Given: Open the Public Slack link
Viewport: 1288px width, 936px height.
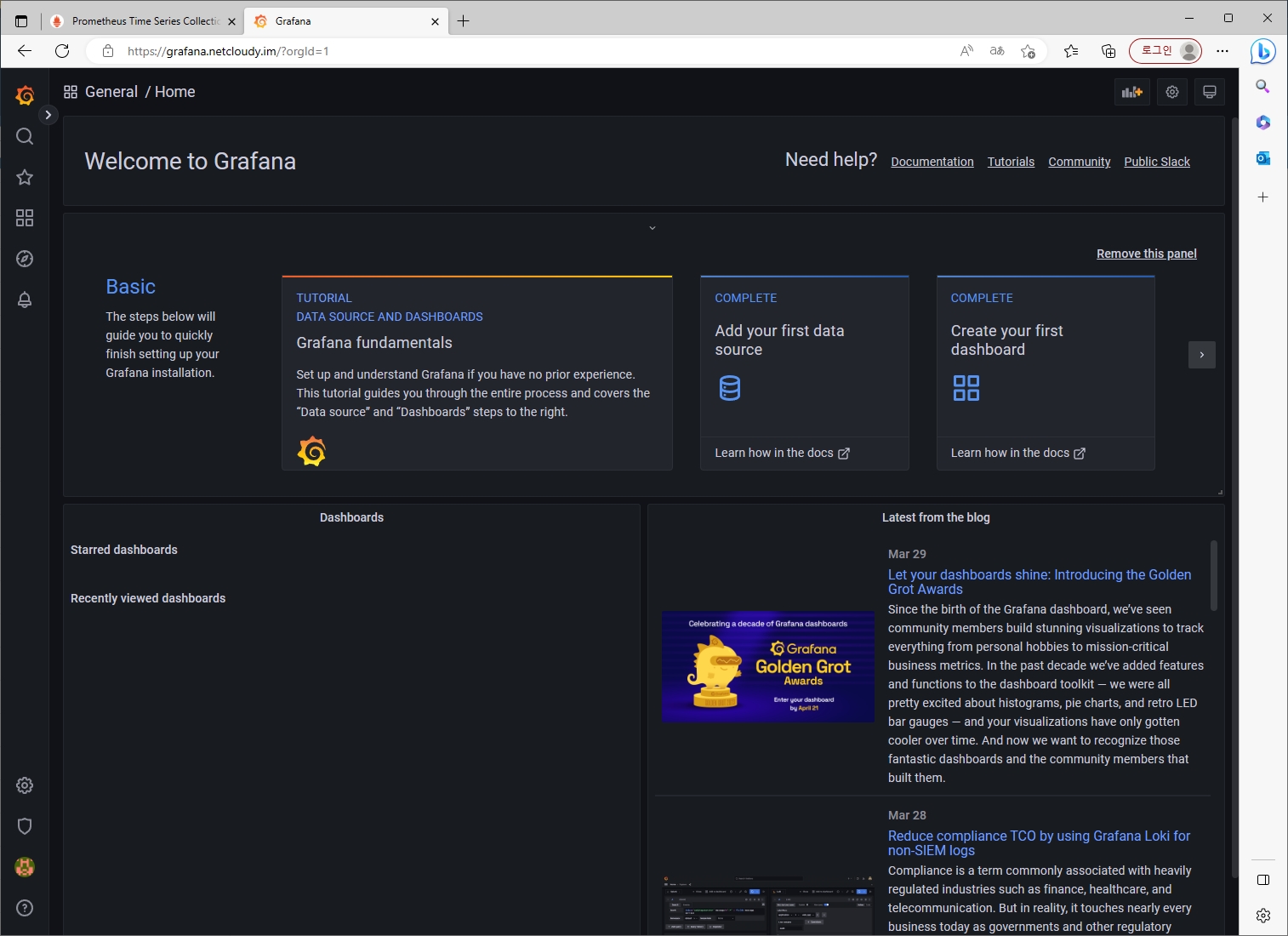Looking at the screenshot, I should tap(1157, 162).
